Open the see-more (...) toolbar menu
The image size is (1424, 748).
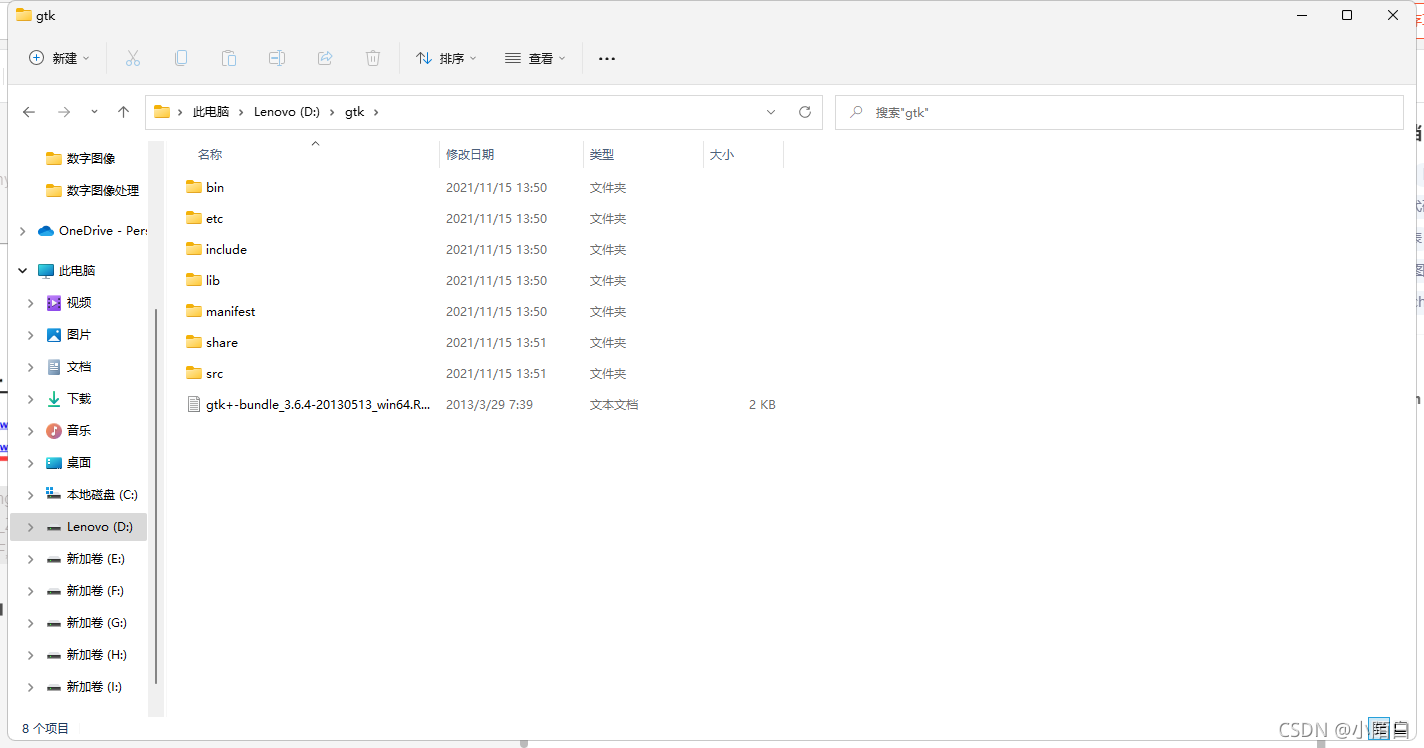coord(606,58)
